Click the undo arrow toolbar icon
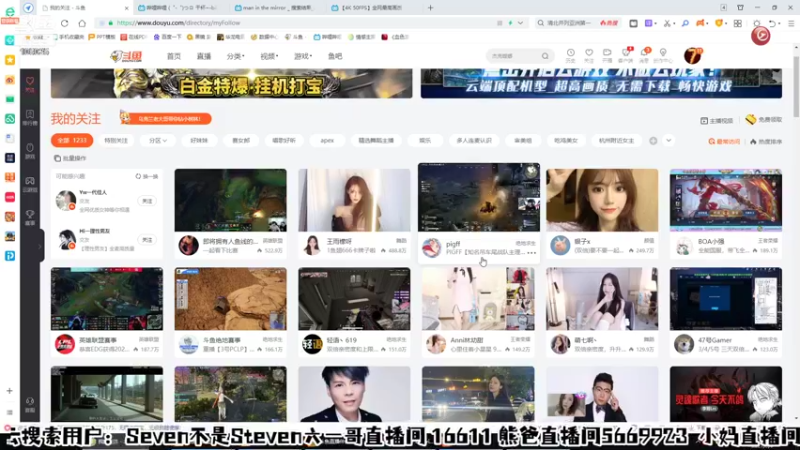The image size is (800, 450). pyautogui.click(x=772, y=23)
